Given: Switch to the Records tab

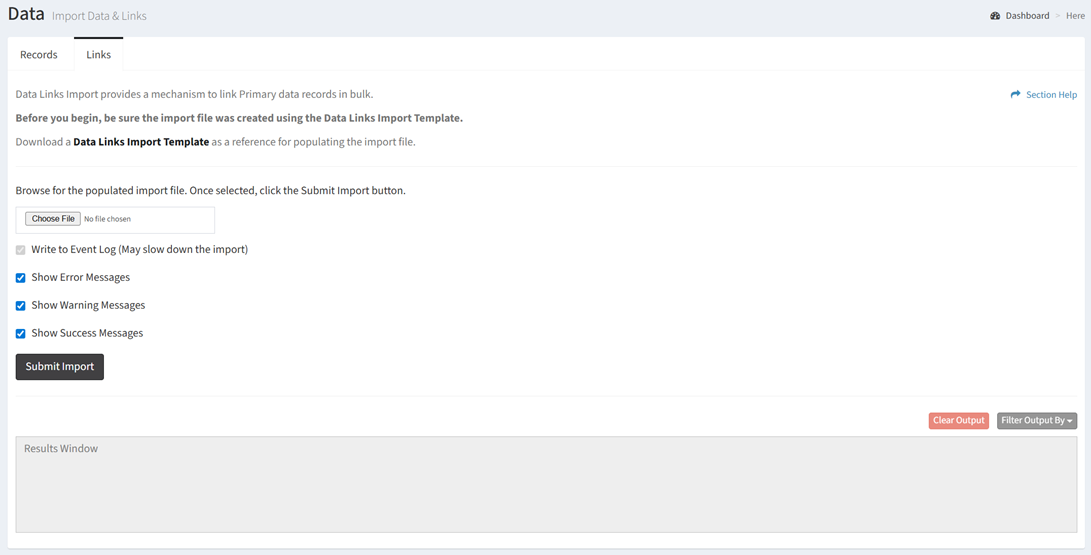Looking at the screenshot, I should [39, 54].
